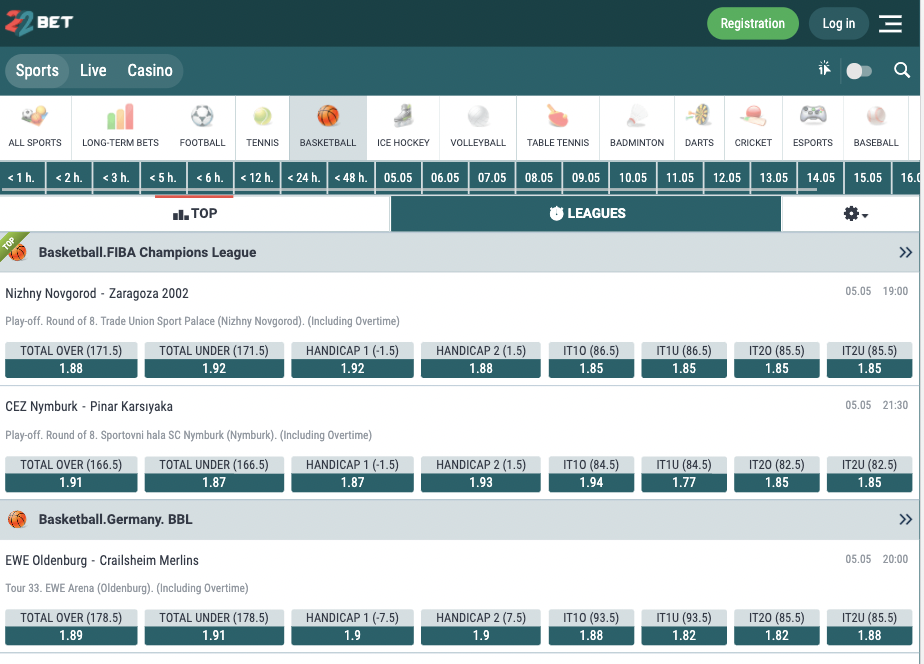Bet IT1O (84.5) odds 1.94
The width and height of the screenshot is (924, 664).
click(x=591, y=474)
